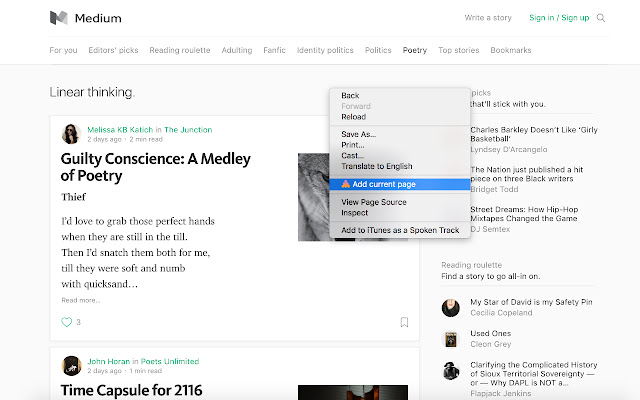Open Guilty Conscience: A Medley of Poetry title
The image size is (640, 400).
(x=156, y=167)
